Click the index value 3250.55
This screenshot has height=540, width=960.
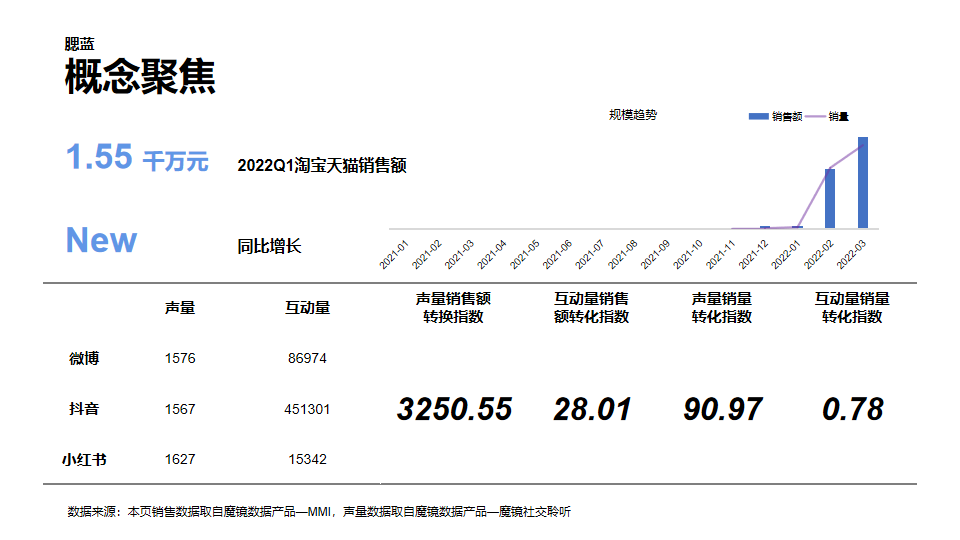(x=454, y=409)
